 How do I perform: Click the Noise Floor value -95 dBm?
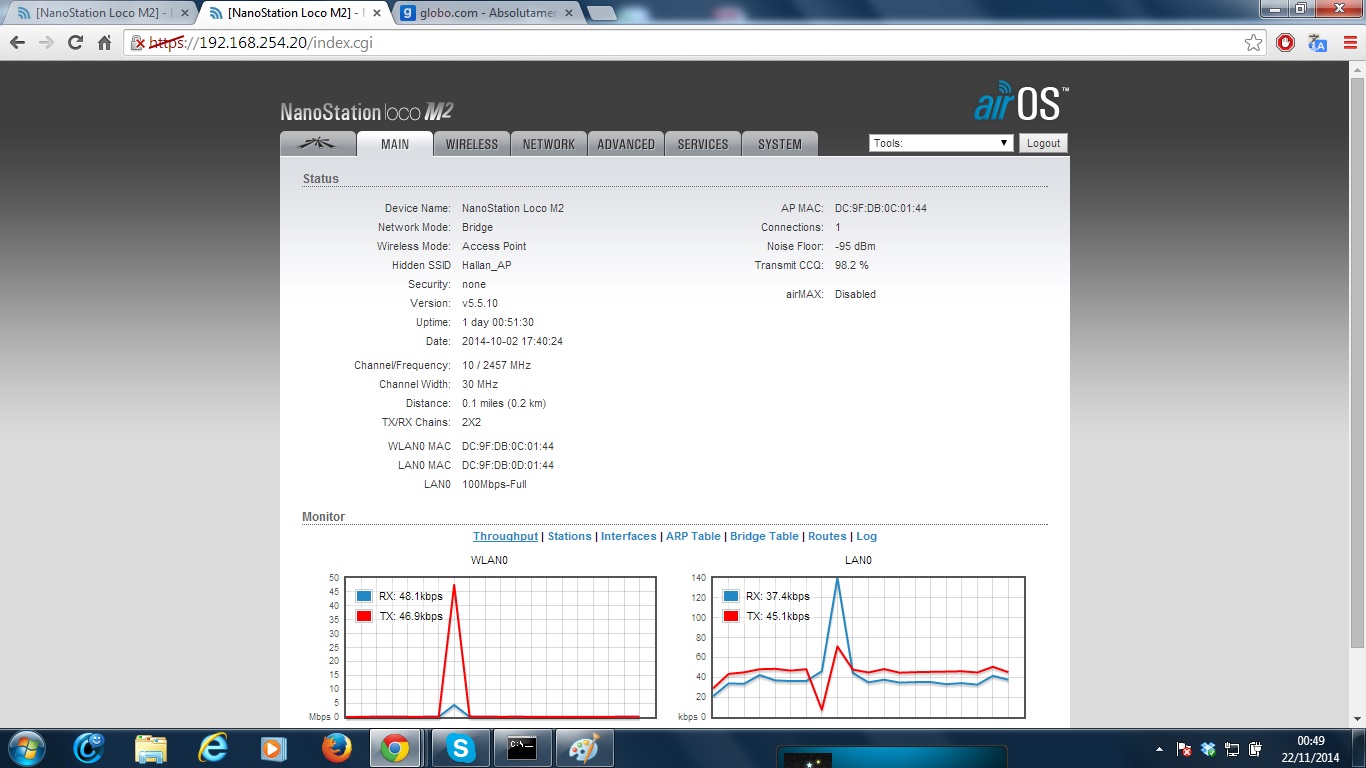pyautogui.click(x=855, y=246)
